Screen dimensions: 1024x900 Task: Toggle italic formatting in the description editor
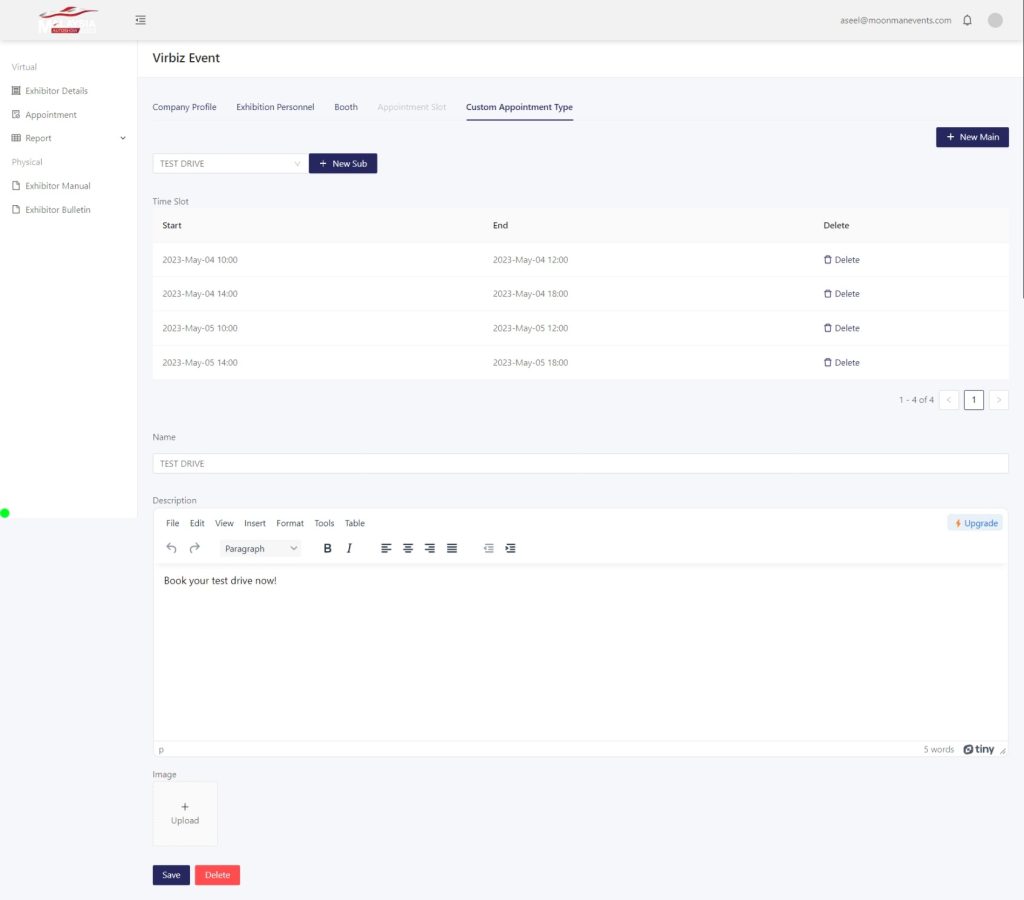tap(349, 548)
